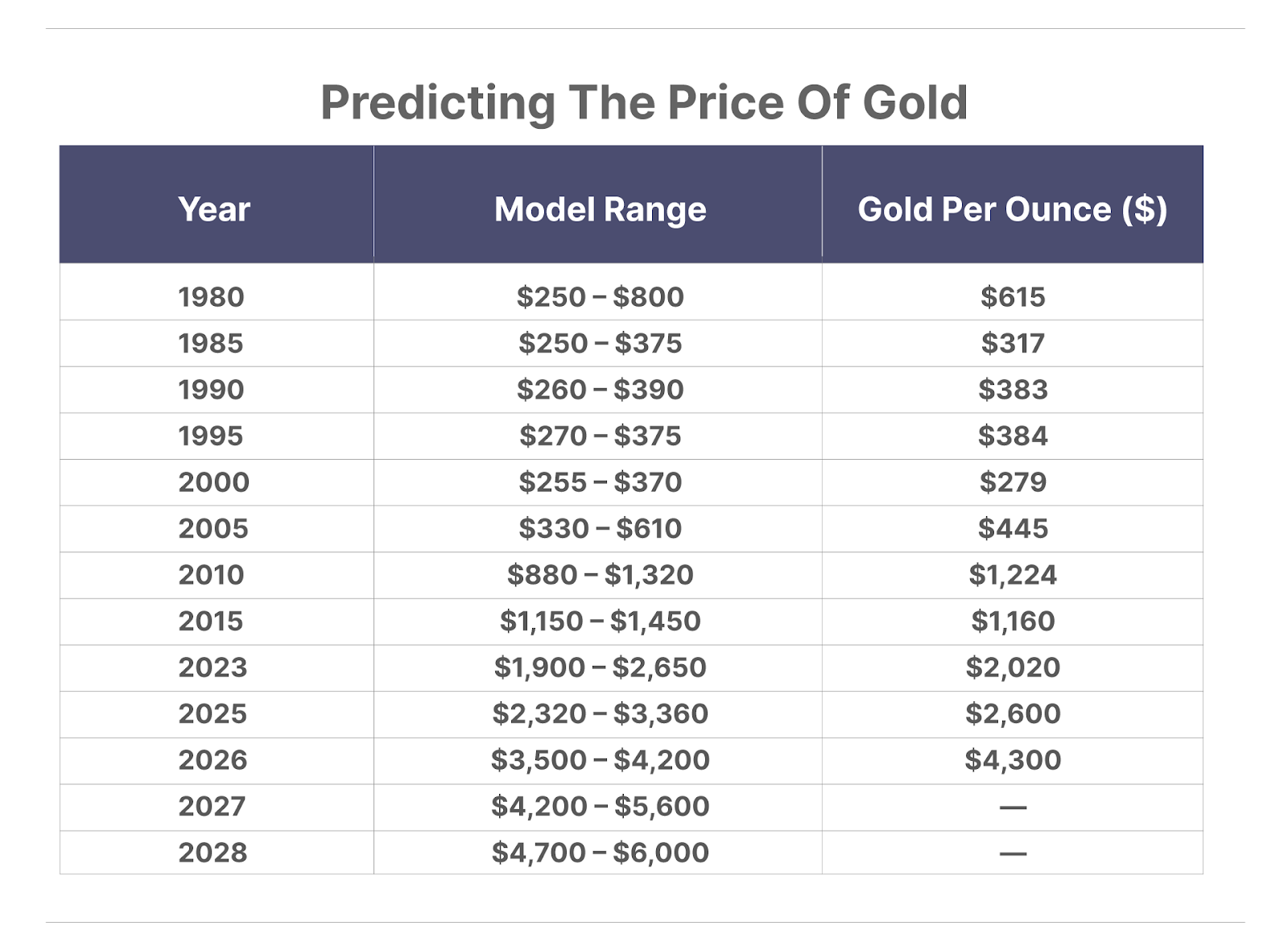Select the $2,320 – $3,360 range cell
1288x934 pixels.
[600, 714]
